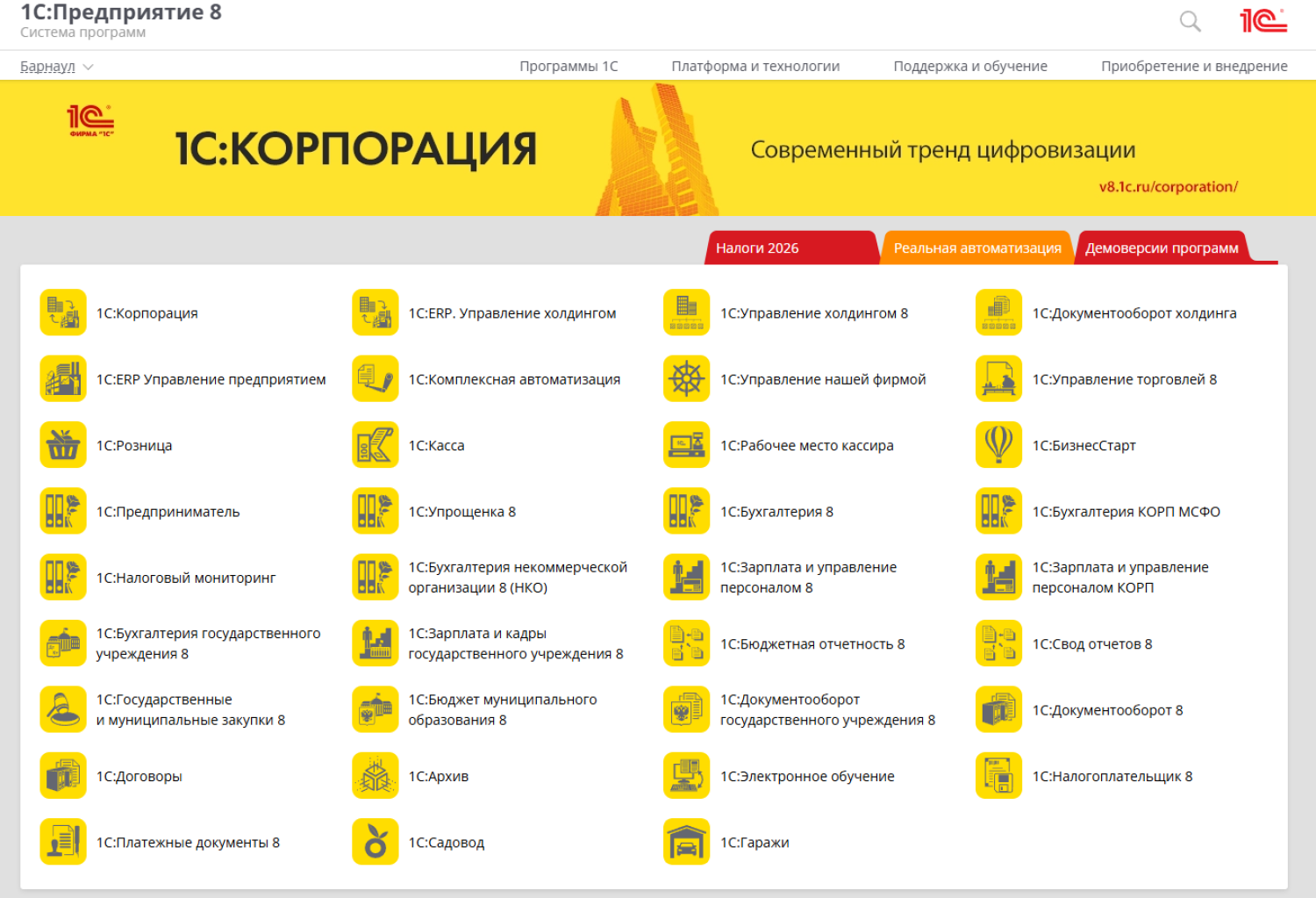Select the Демоверсии программ tab

click(x=1161, y=248)
